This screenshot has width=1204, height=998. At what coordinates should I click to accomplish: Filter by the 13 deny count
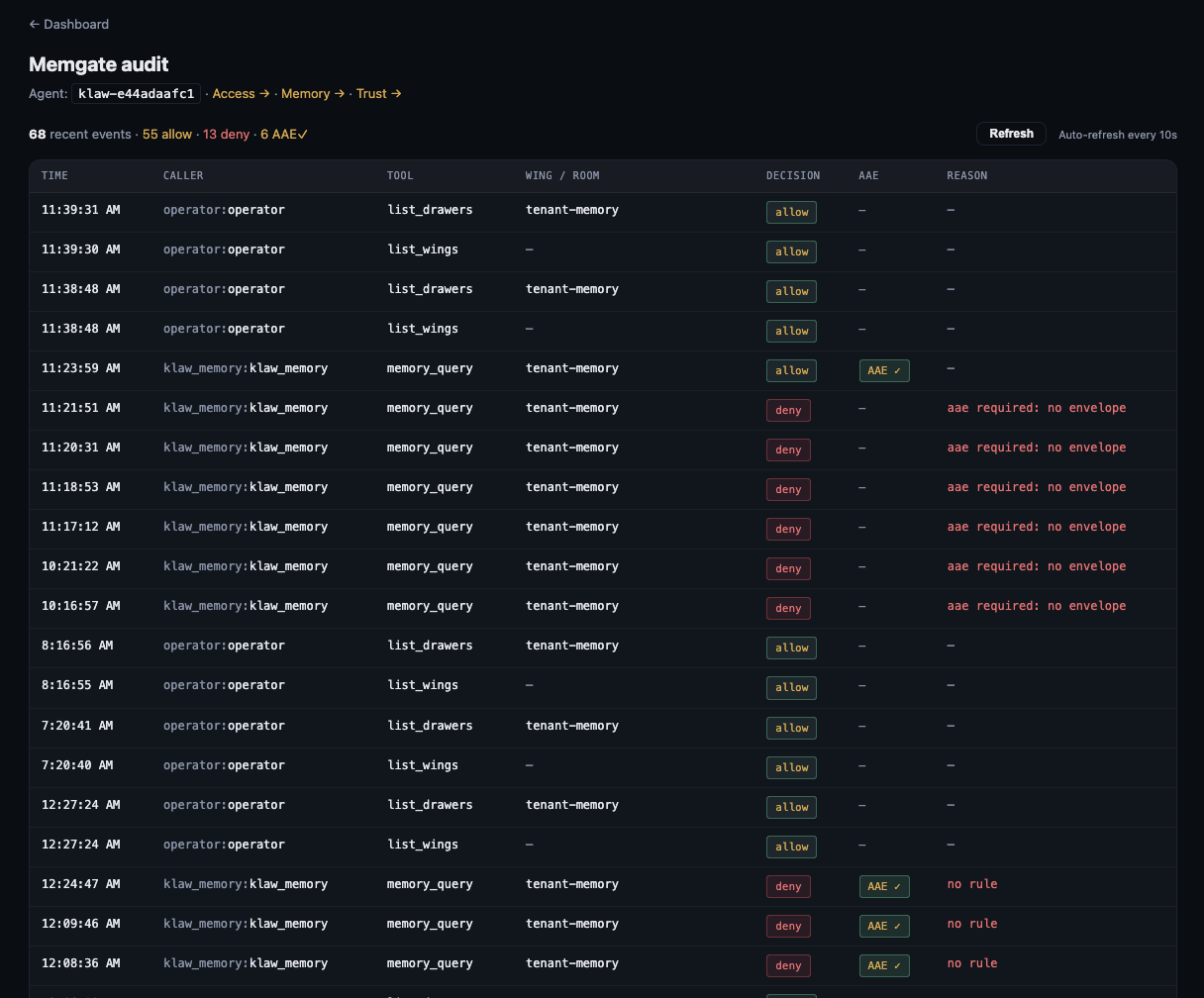(226, 134)
